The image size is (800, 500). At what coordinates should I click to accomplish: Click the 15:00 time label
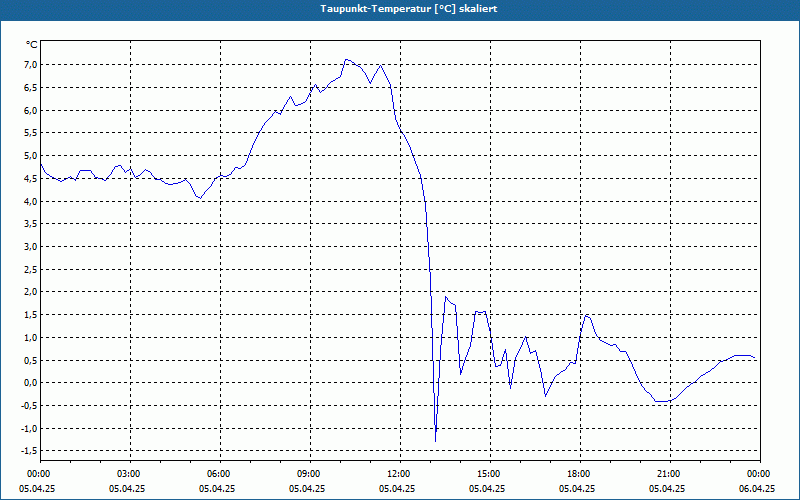[x=490, y=474]
